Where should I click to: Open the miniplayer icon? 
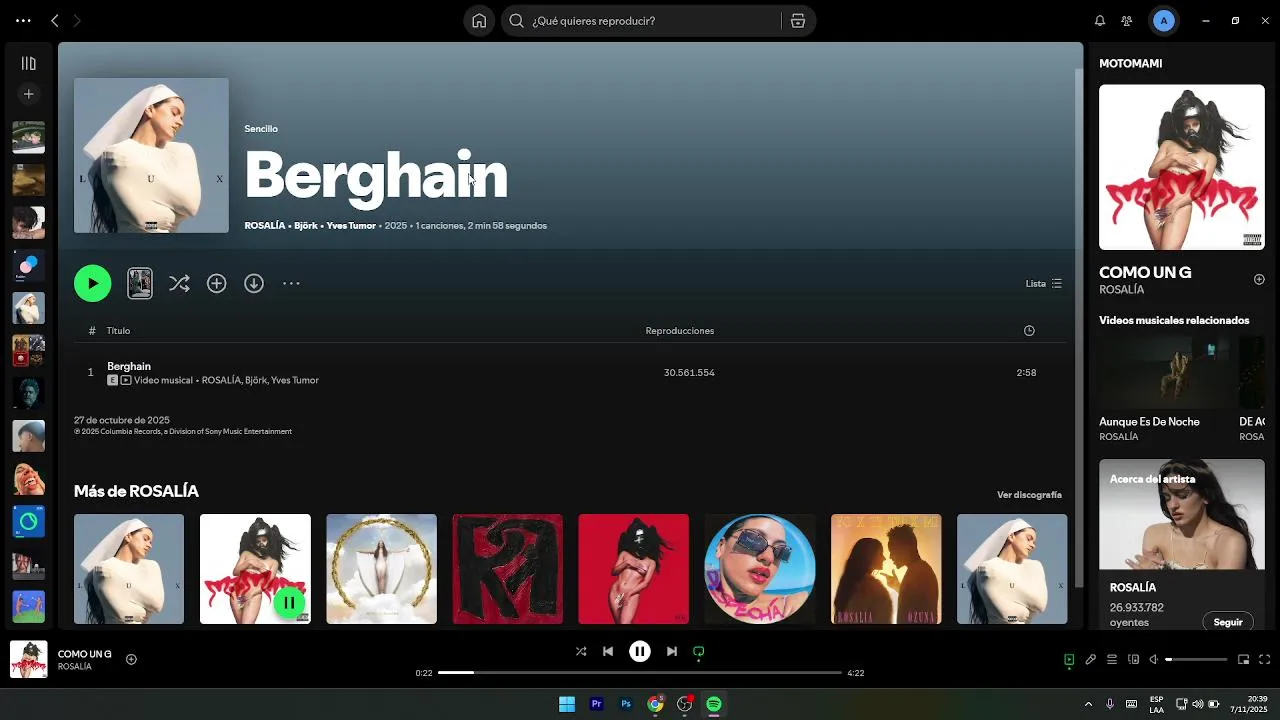(x=1243, y=659)
